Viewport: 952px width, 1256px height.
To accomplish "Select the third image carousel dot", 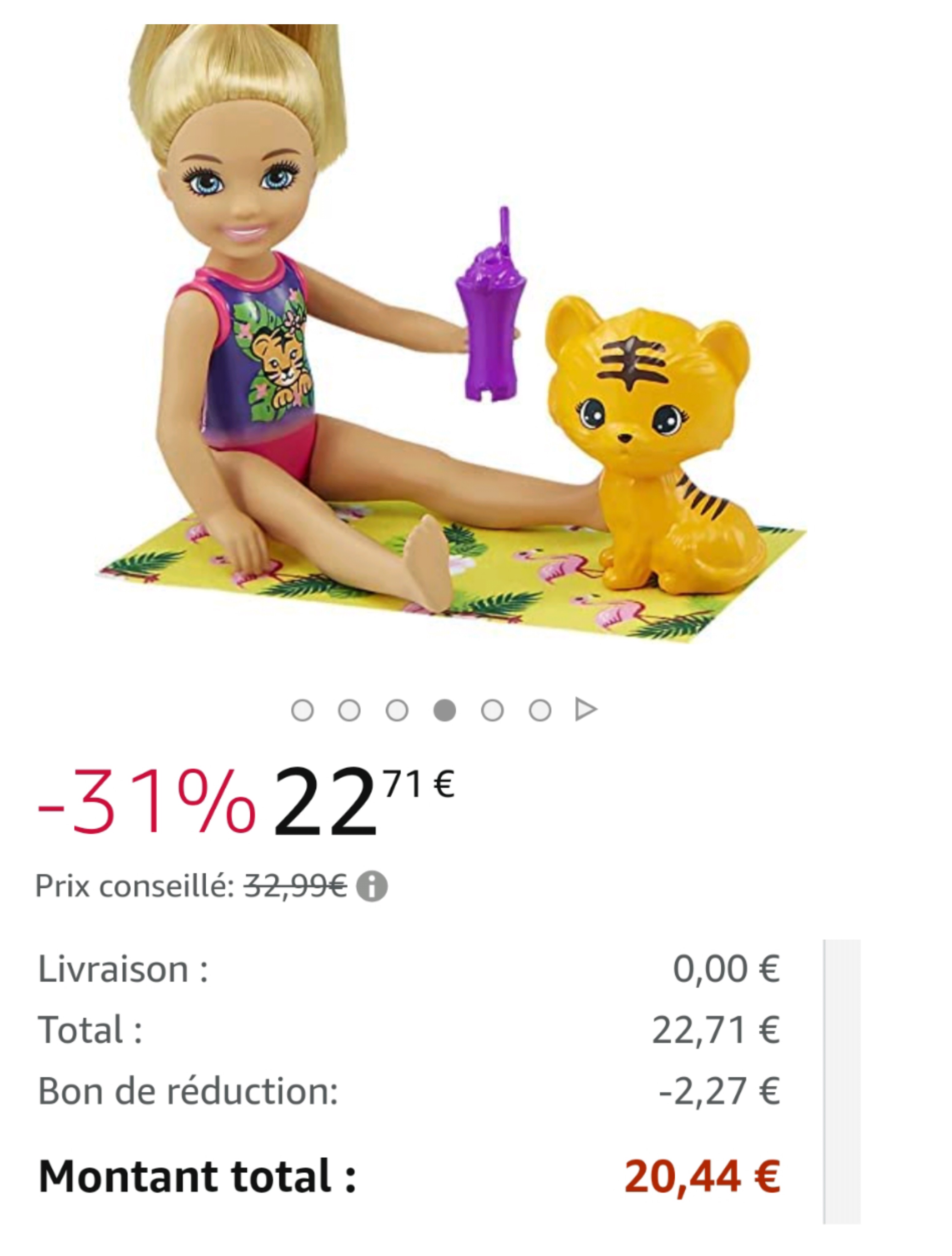I will point(397,710).
